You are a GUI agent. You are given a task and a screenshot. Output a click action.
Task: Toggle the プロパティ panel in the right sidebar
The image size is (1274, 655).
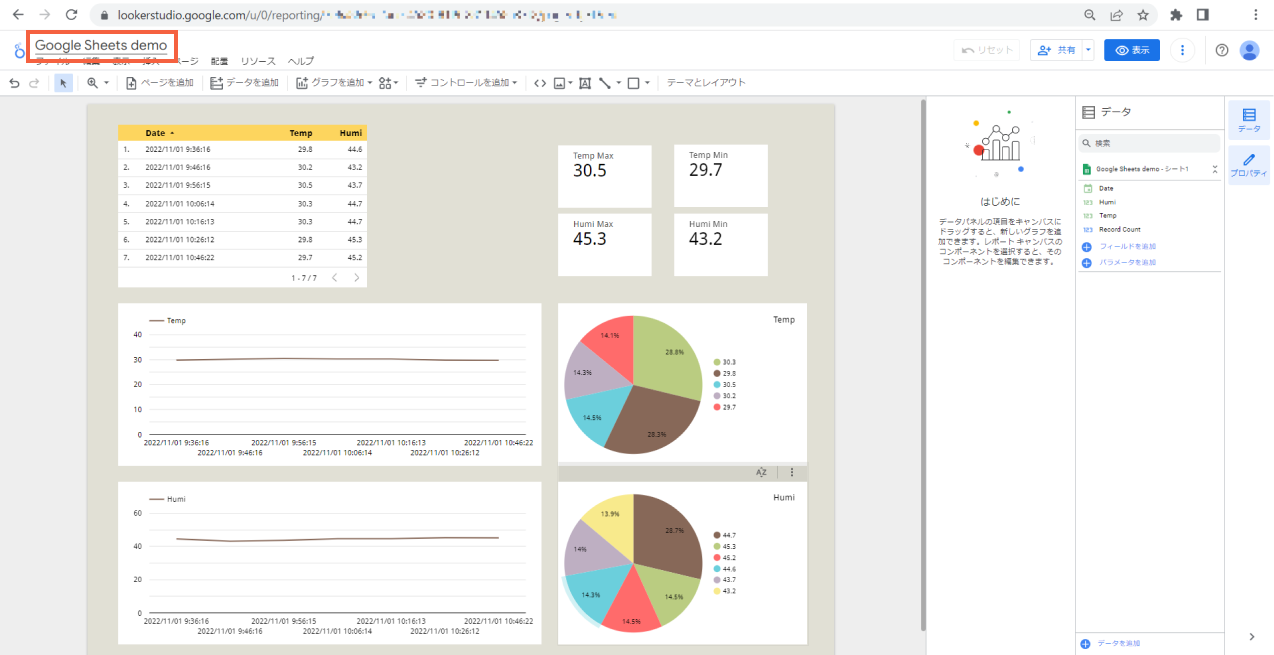1248,165
